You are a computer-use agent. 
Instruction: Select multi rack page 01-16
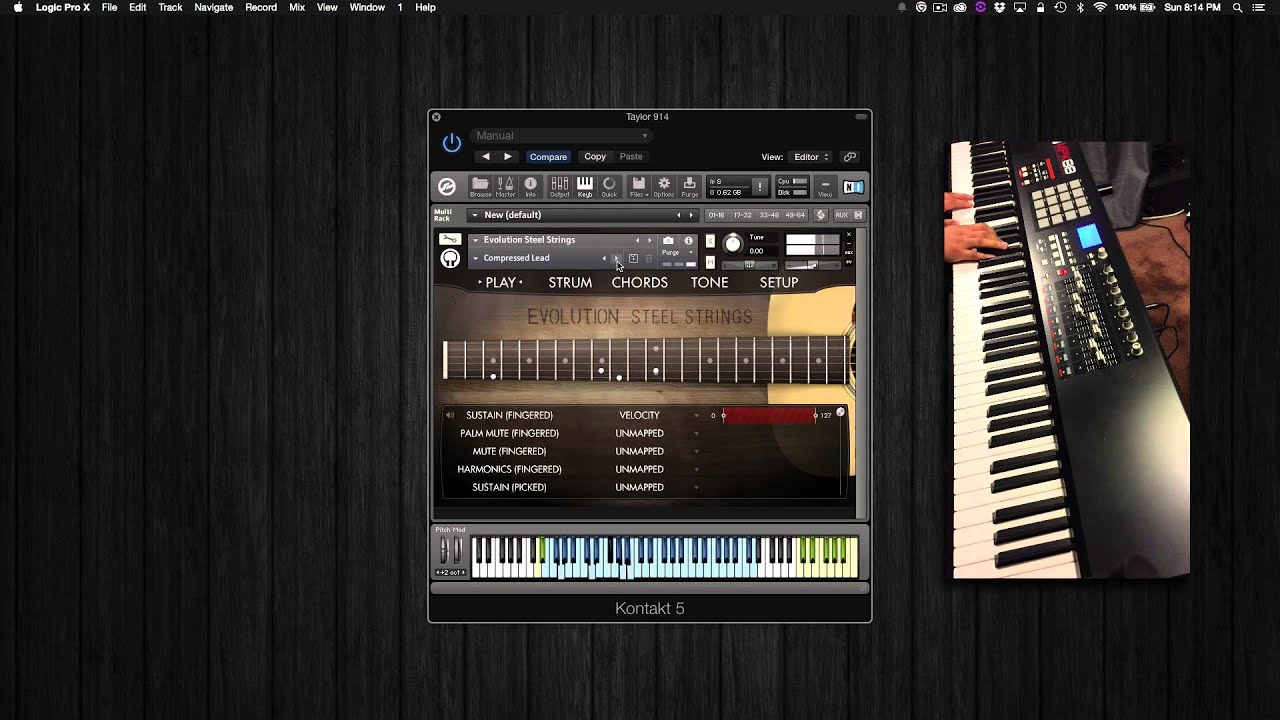tap(716, 215)
